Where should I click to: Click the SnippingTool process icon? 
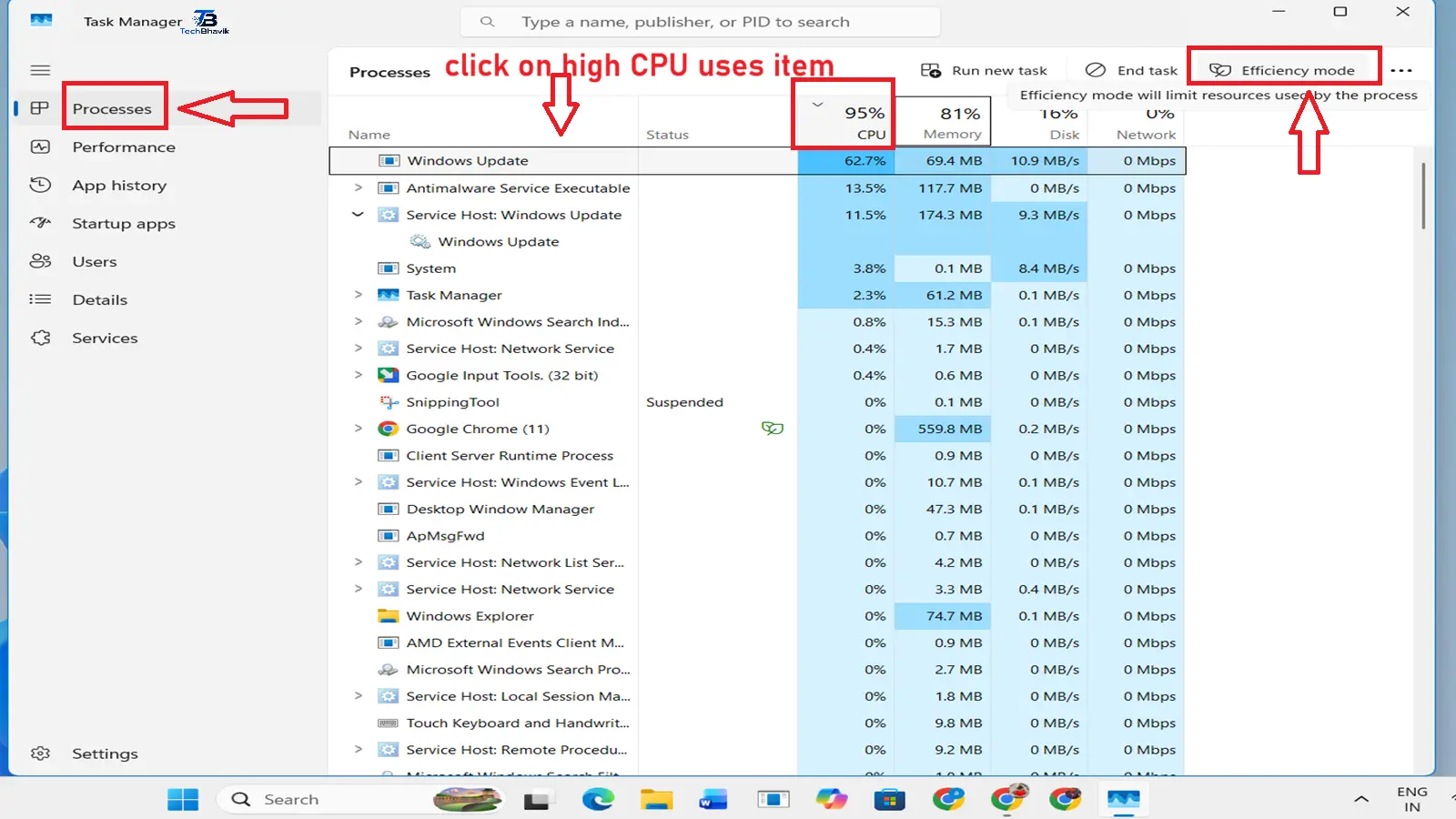click(389, 402)
